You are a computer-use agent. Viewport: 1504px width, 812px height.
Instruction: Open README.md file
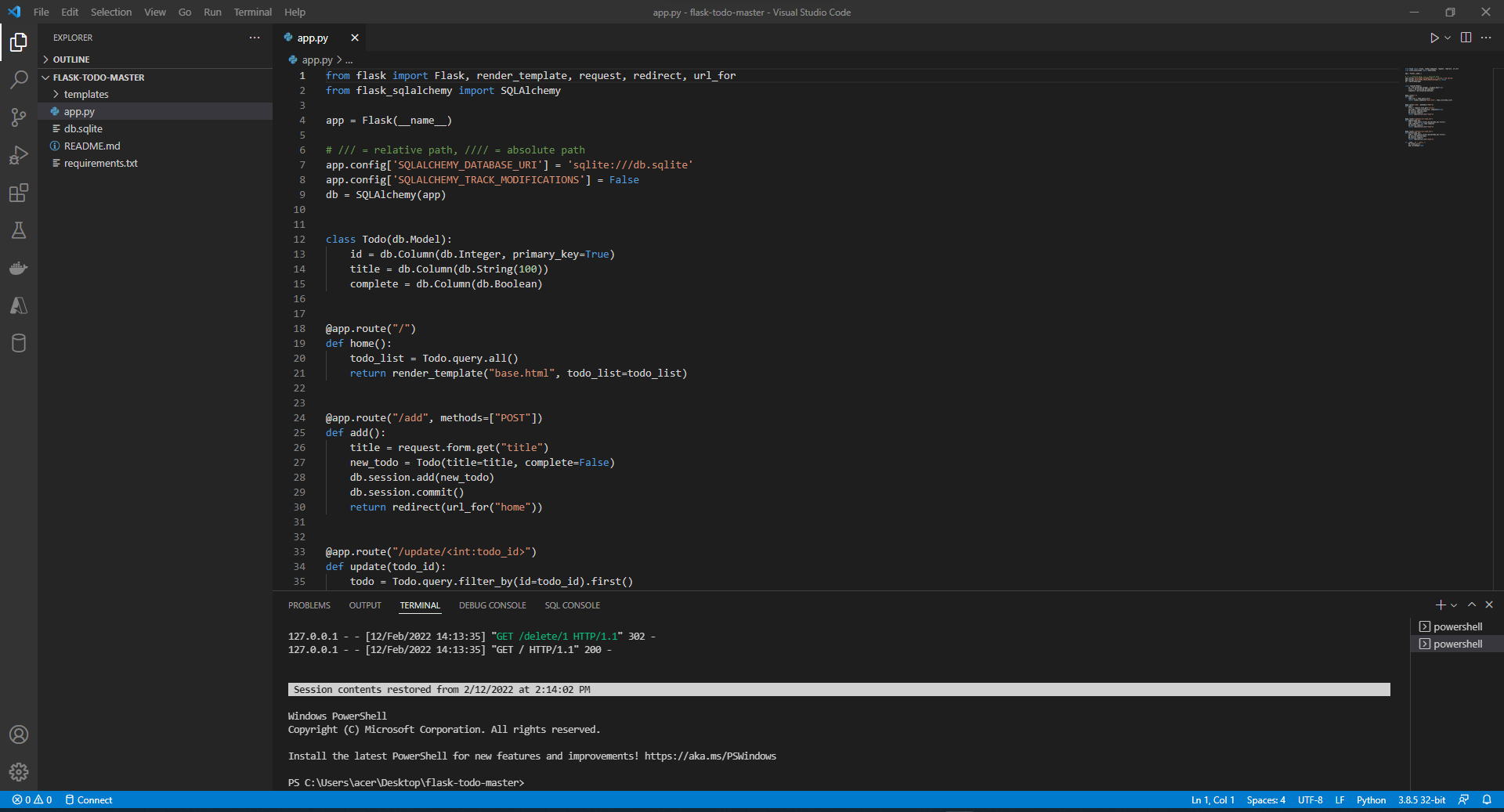coord(155,146)
